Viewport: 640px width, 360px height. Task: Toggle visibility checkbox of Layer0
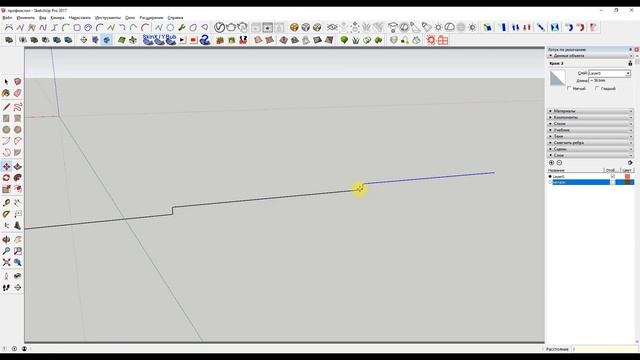613,176
